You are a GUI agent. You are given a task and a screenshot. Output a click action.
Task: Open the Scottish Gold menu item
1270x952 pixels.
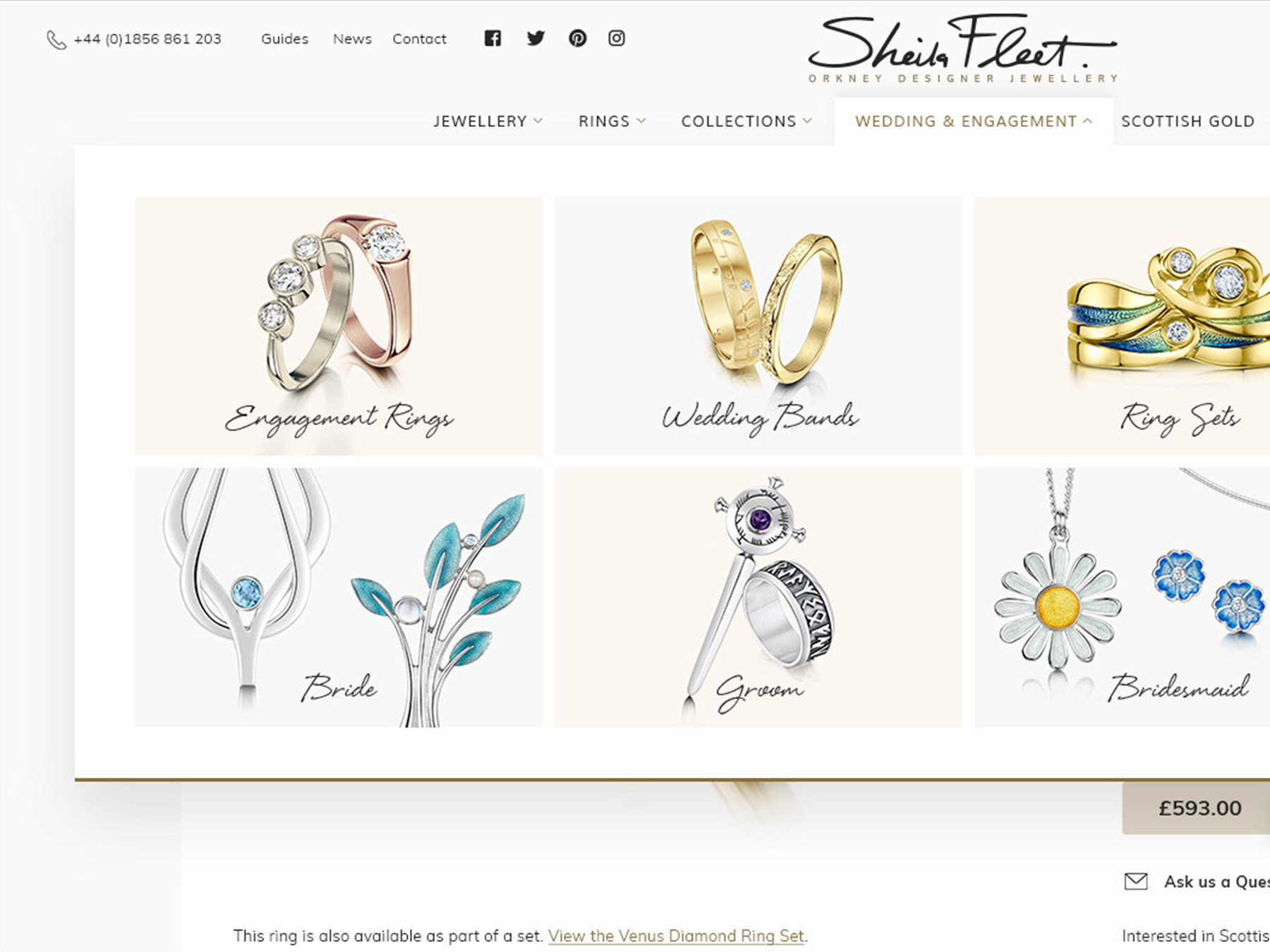[1188, 121]
